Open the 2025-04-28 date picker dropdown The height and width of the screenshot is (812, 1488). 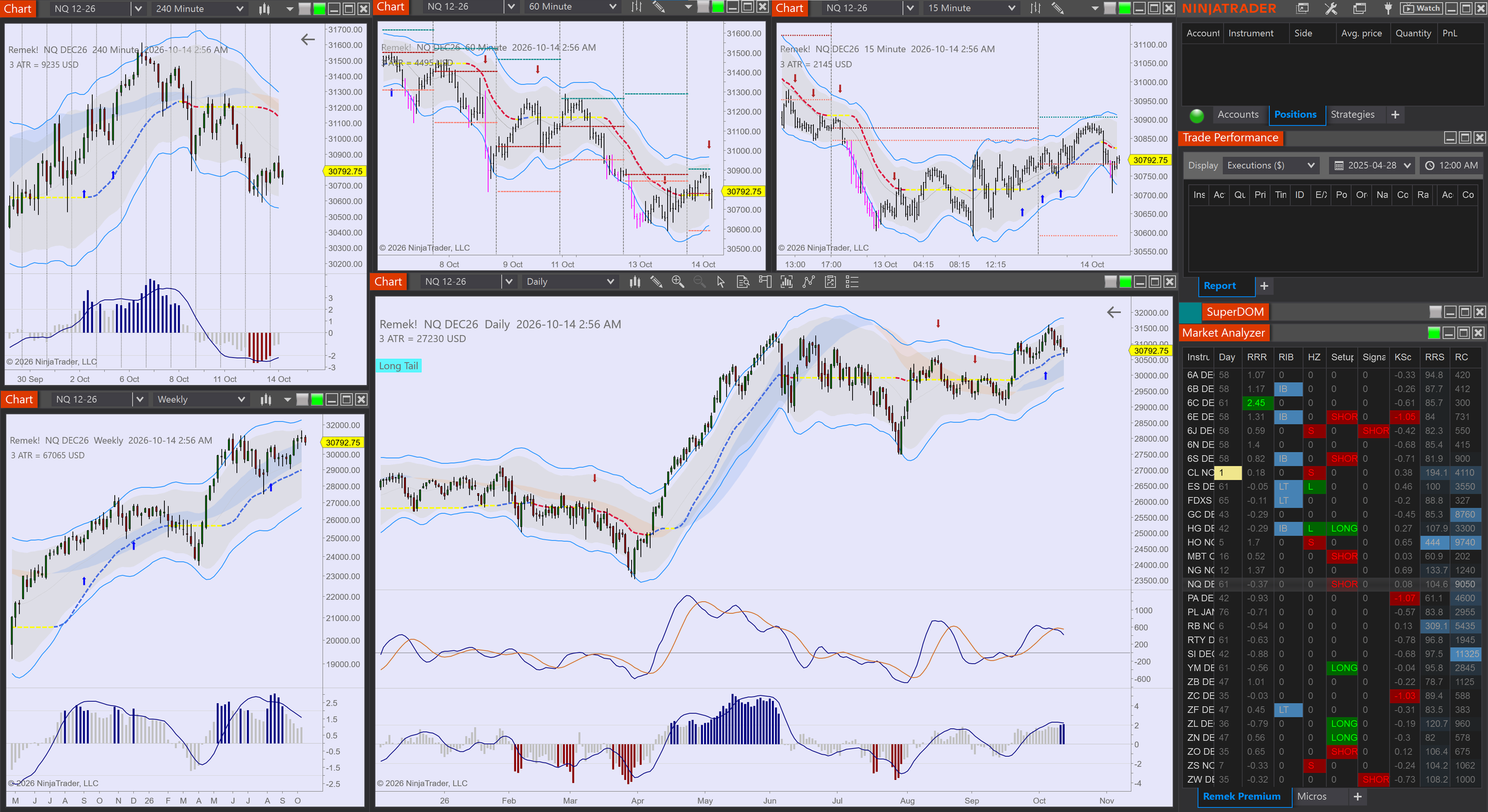1406,165
